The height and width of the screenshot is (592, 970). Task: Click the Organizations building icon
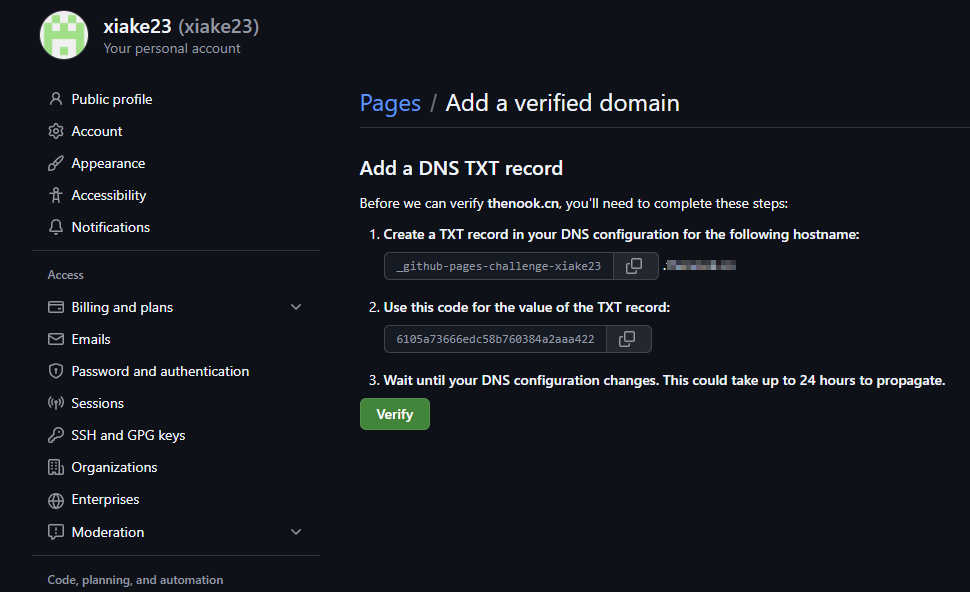56,467
